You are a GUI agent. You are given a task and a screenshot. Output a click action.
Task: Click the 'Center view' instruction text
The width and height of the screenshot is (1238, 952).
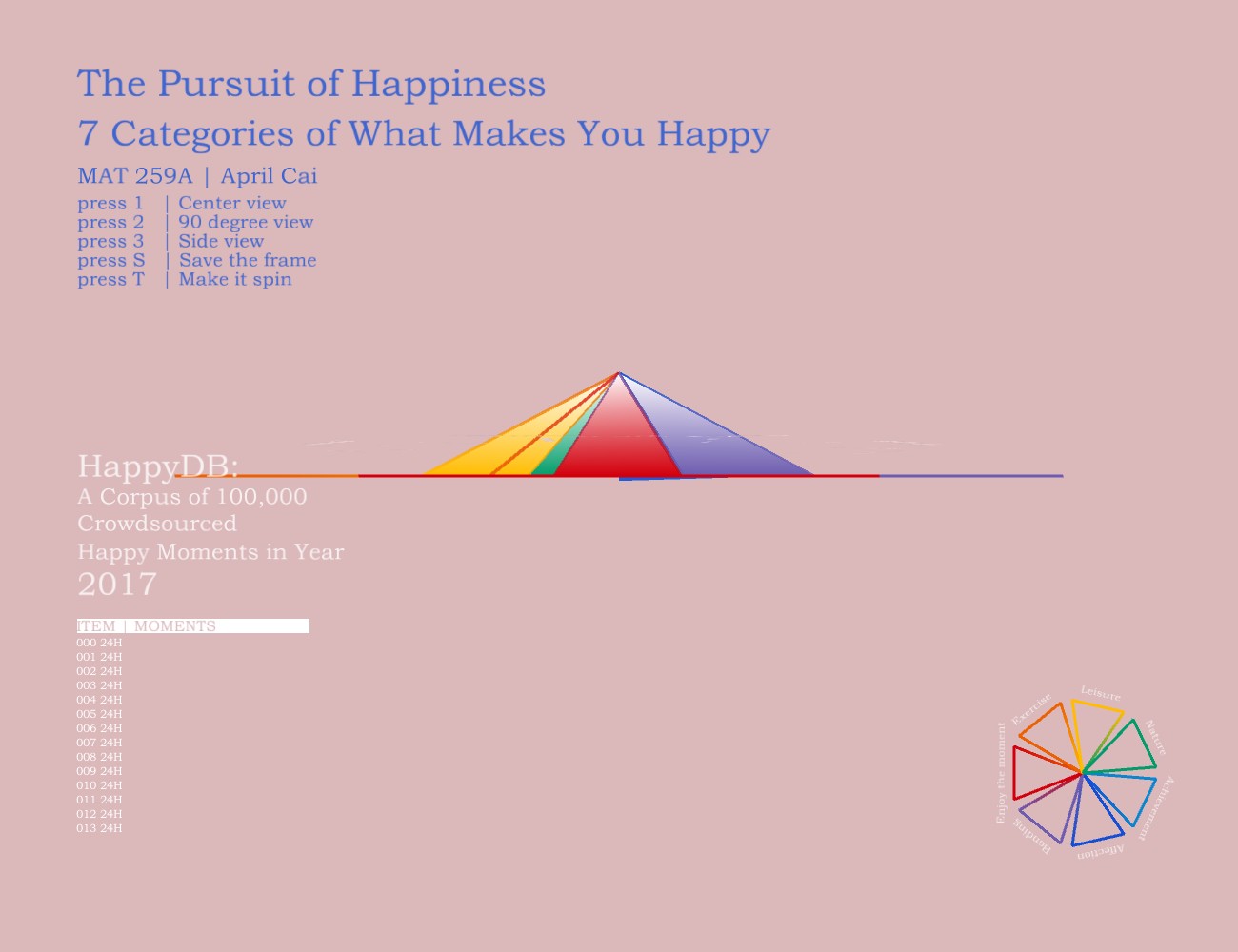[x=231, y=203]
